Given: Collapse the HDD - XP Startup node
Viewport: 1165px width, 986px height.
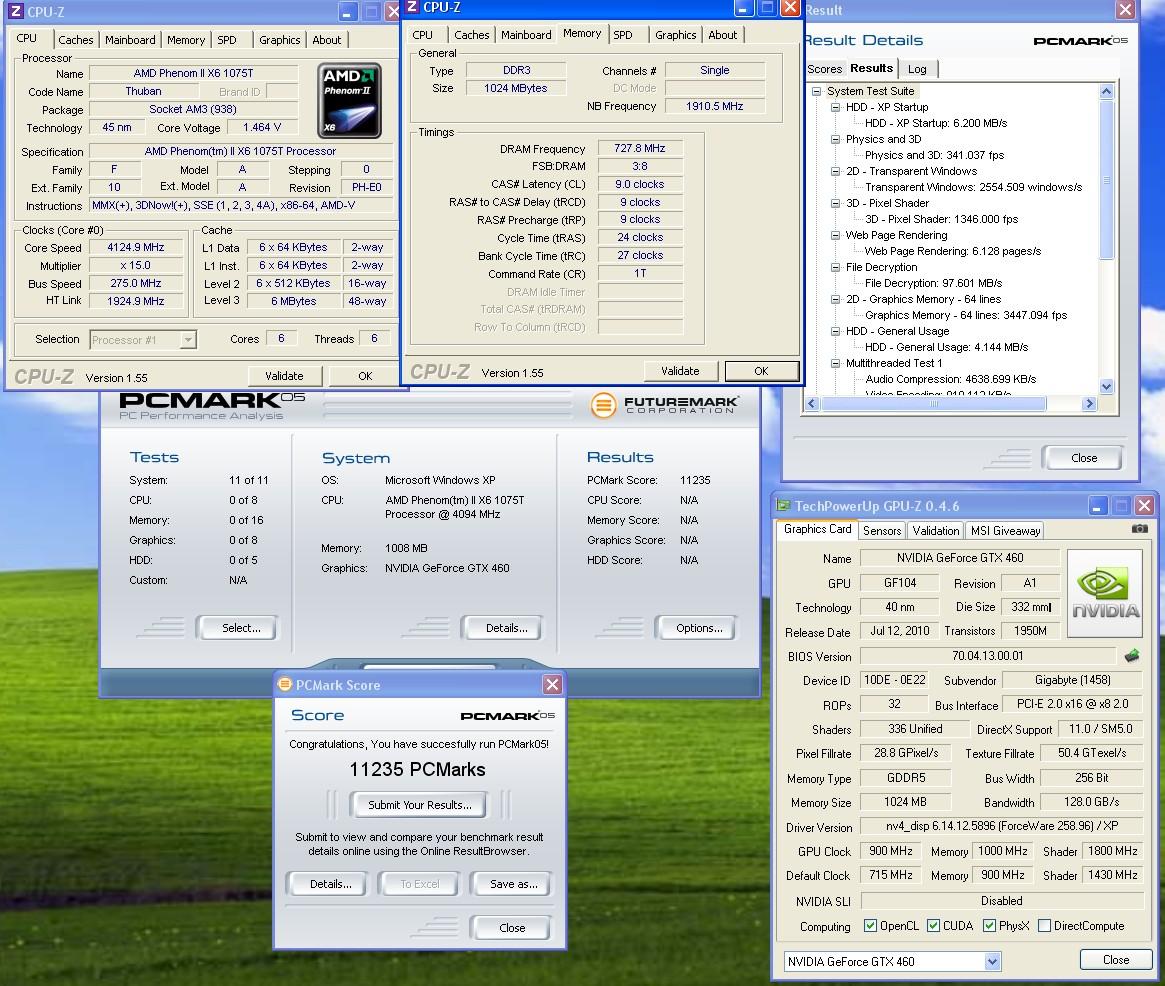Looking at the screenshot, I should pos(835,107).
